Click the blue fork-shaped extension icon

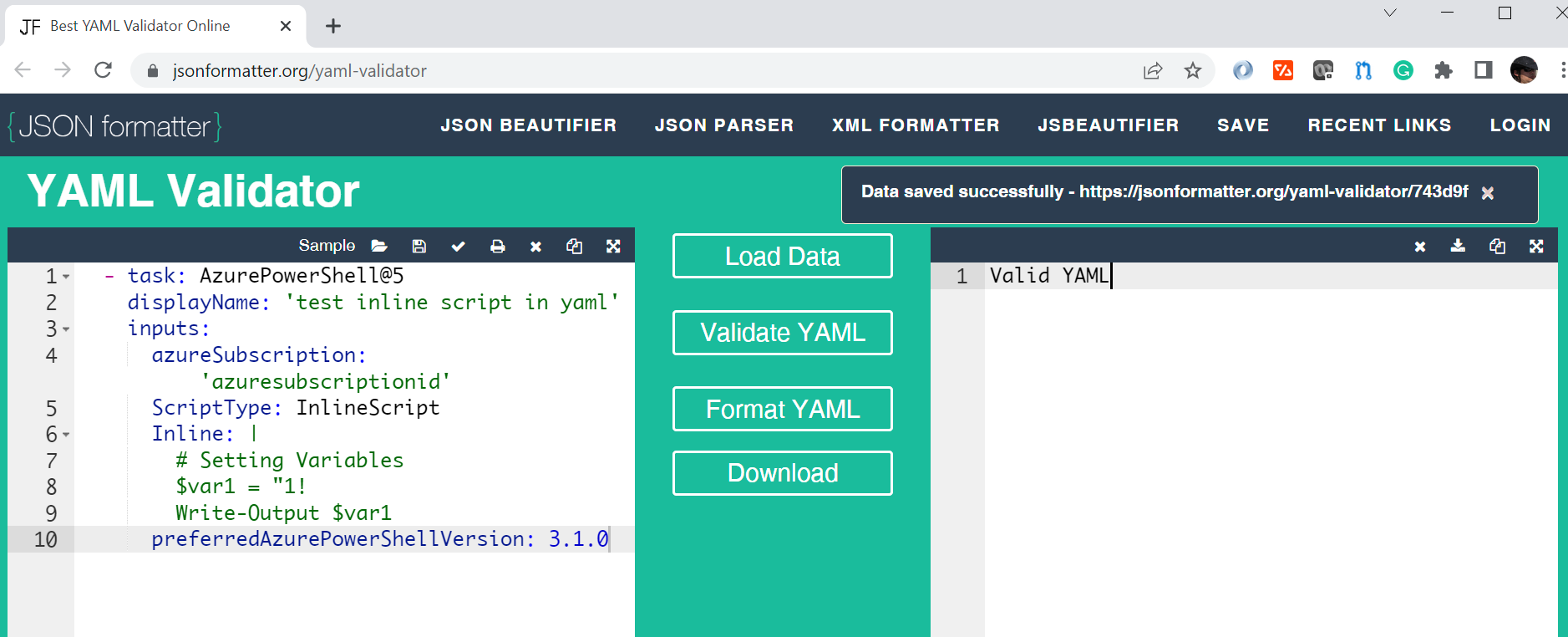tap(1363, 70)
